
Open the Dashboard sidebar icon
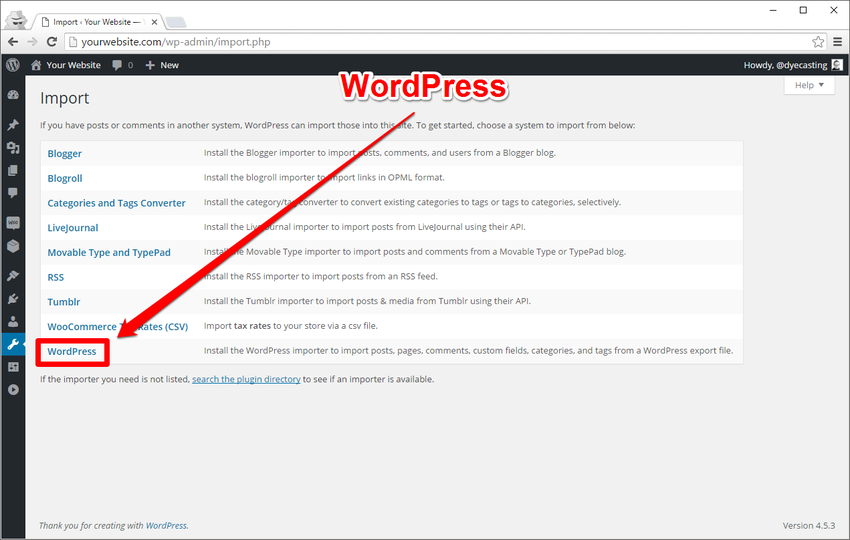13,95
